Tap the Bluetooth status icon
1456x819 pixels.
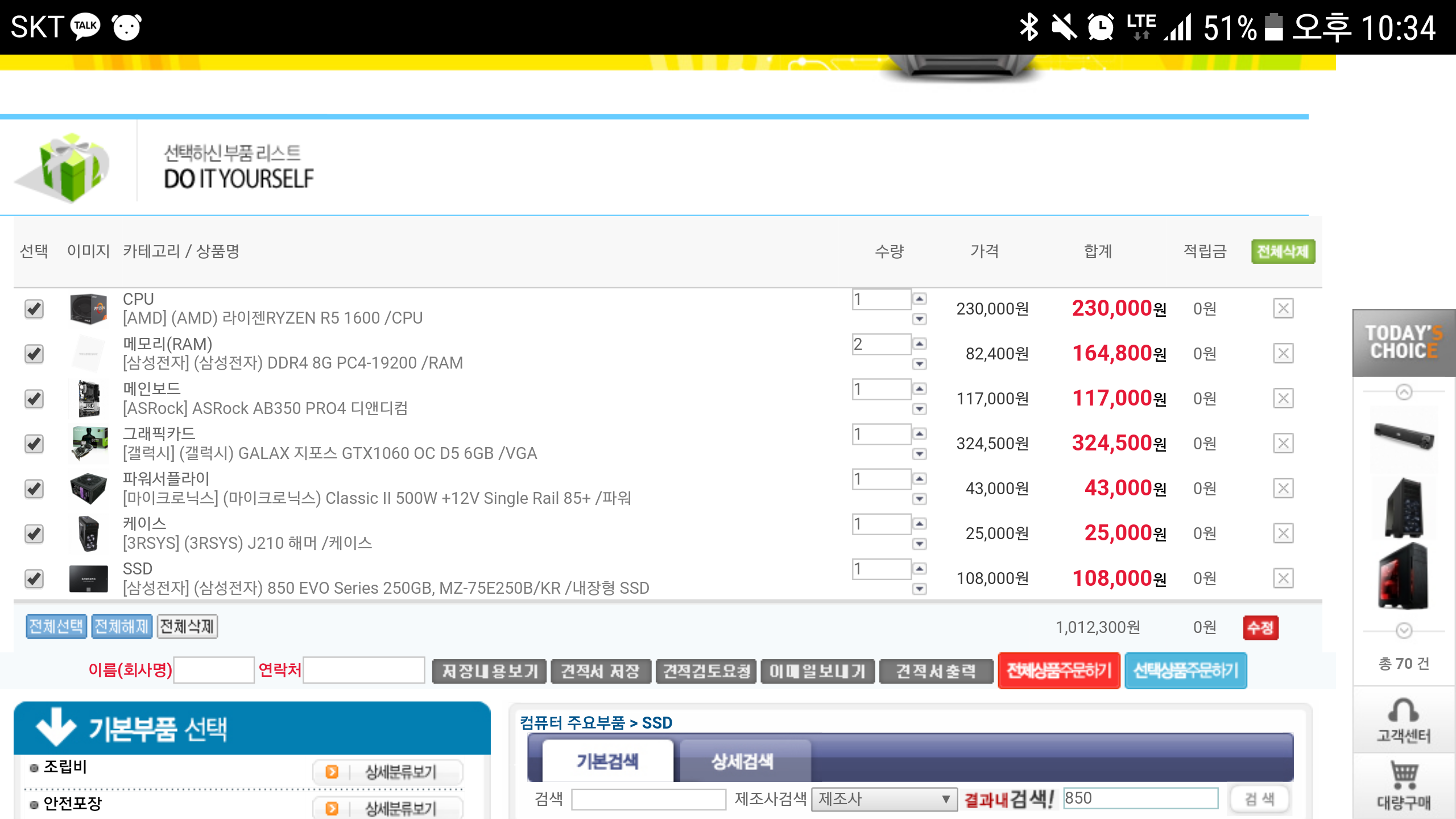tap(1028, 27)
